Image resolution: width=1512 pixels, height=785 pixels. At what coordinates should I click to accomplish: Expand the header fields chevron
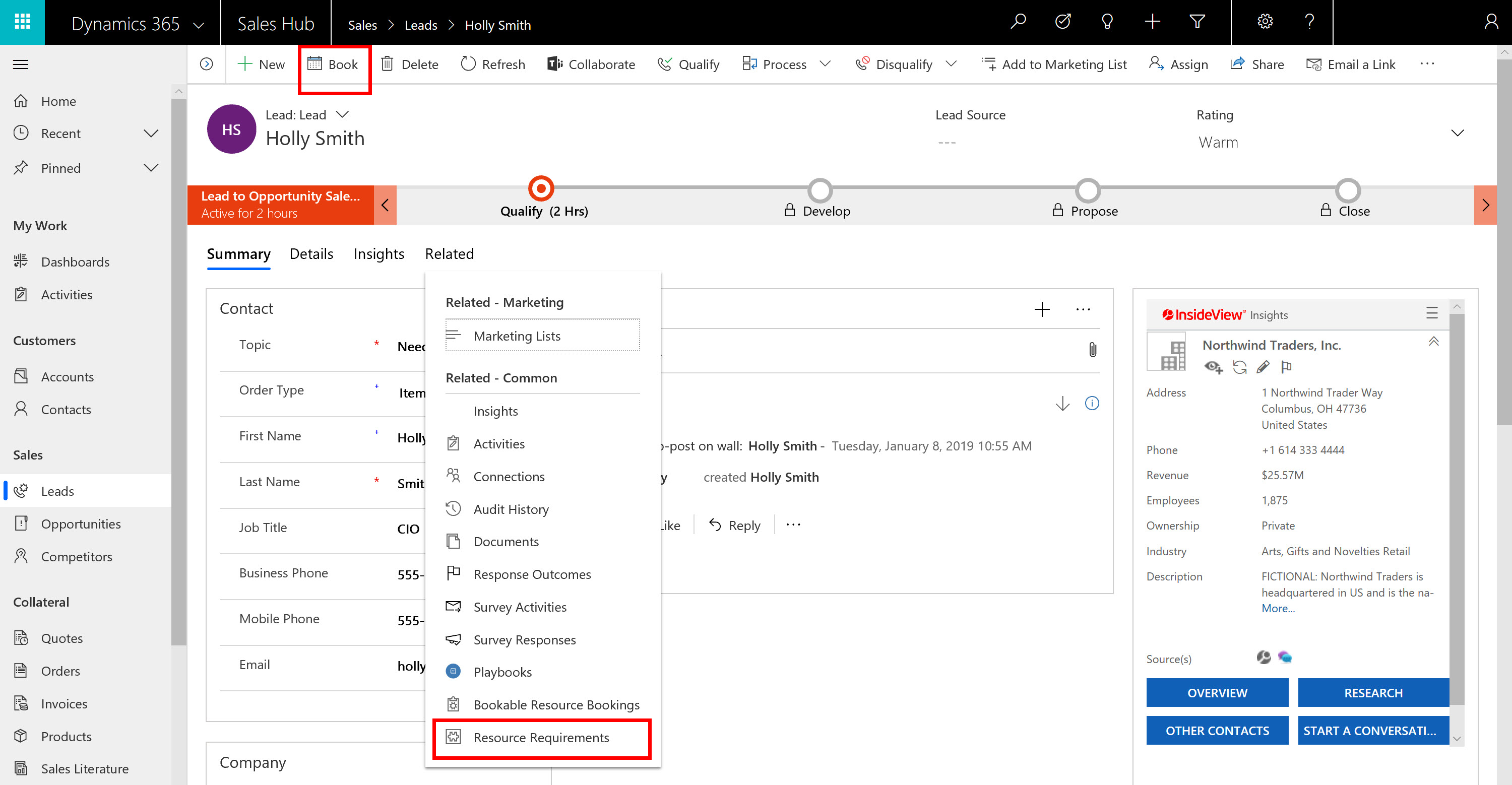(x=1457, y=133)
